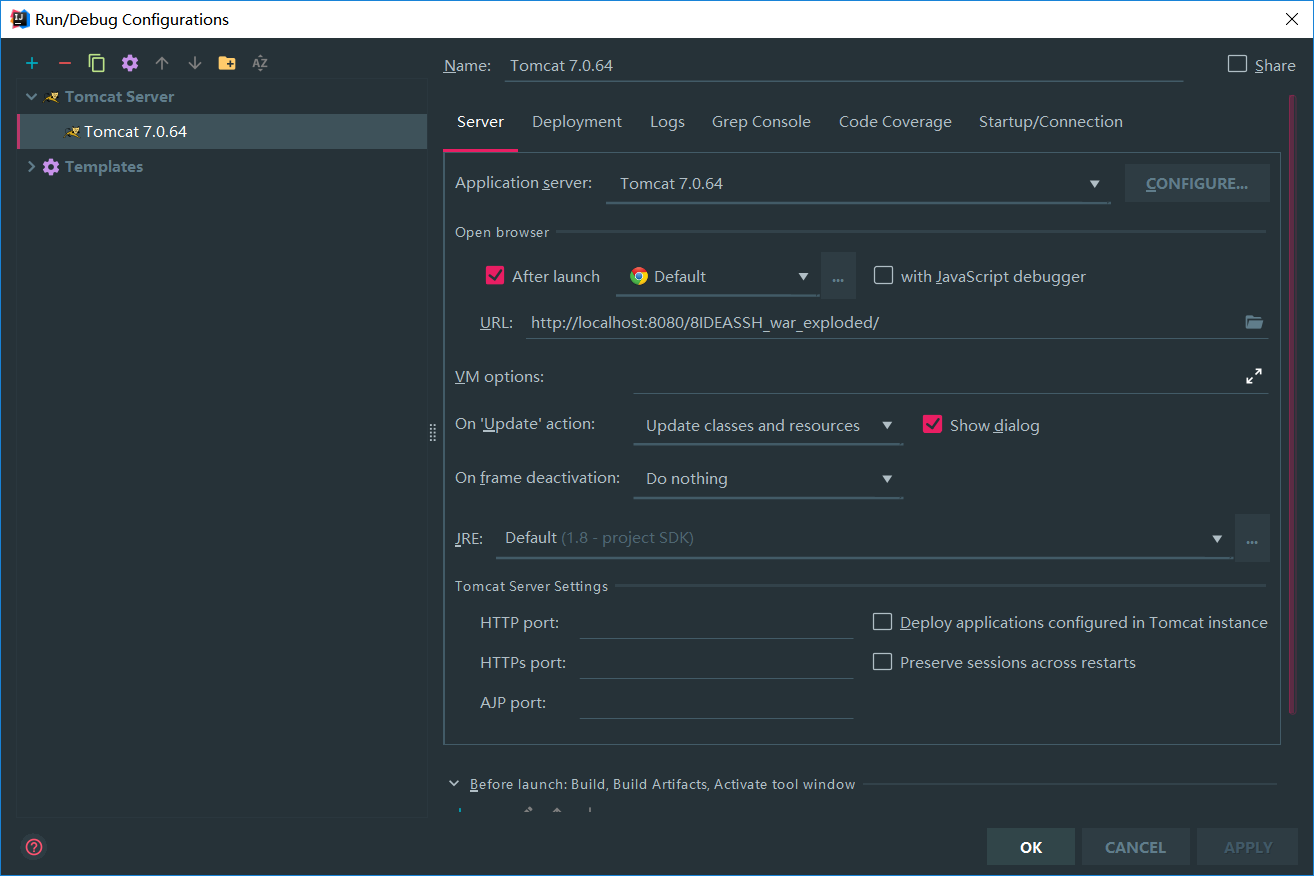The image size is (1314, 876).
Task: Click Tomcat Server group icon
Action: point(52,97)
